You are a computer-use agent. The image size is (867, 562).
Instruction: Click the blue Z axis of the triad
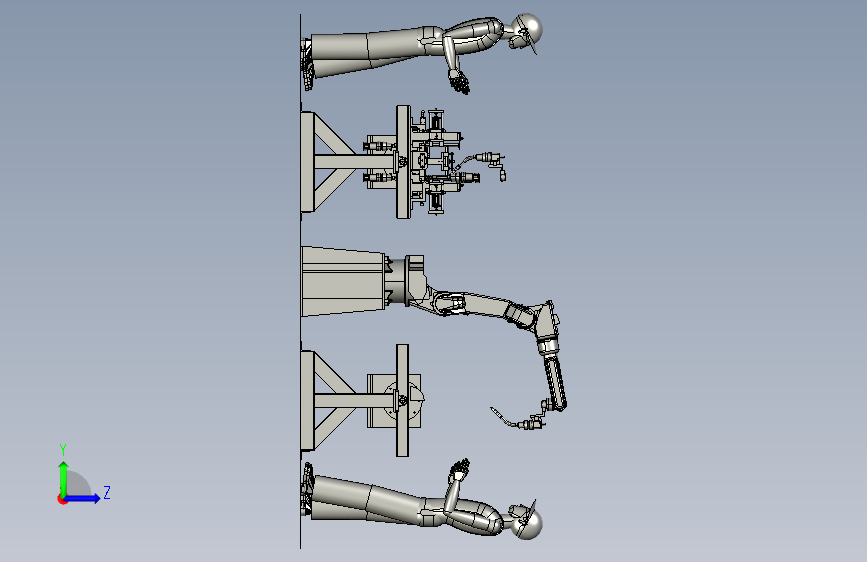pos(82,498)
